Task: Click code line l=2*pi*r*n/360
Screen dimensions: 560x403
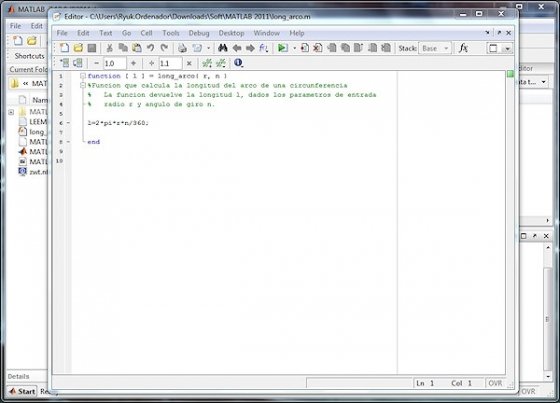Action: (118, 123)
